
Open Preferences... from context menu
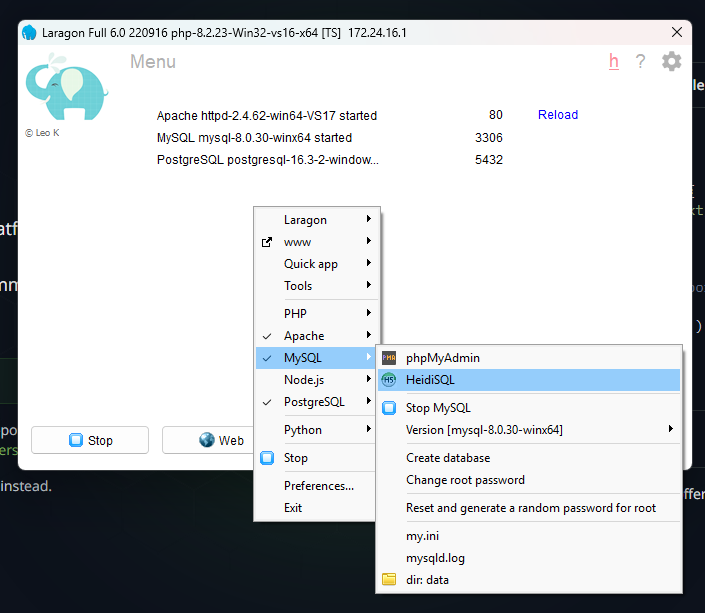[317, 486]
